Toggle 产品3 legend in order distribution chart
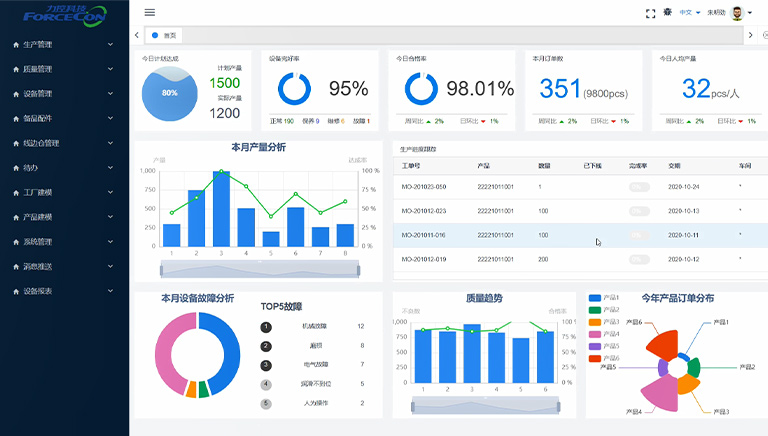This screenshot has height=436, width=768. click(604, 322)
